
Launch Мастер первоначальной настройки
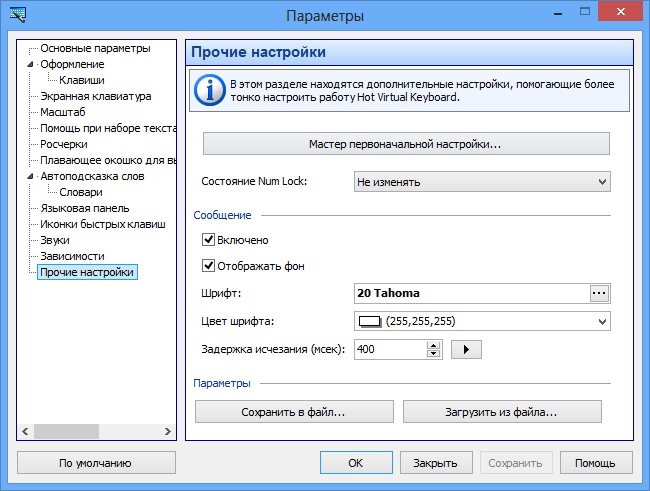pyautogui.click(x=406, y=144)
